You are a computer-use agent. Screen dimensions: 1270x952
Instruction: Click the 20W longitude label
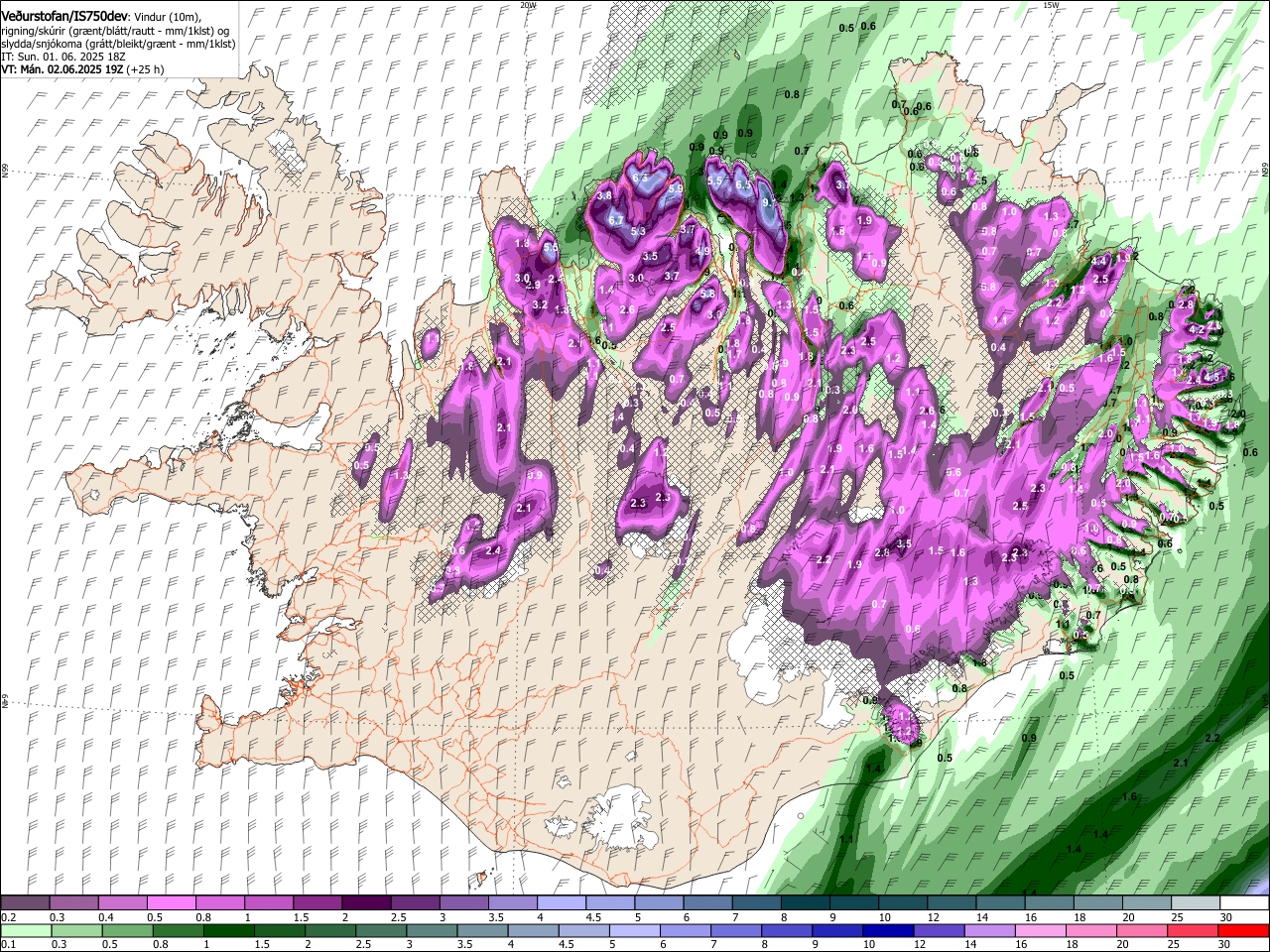pos(528,5)
